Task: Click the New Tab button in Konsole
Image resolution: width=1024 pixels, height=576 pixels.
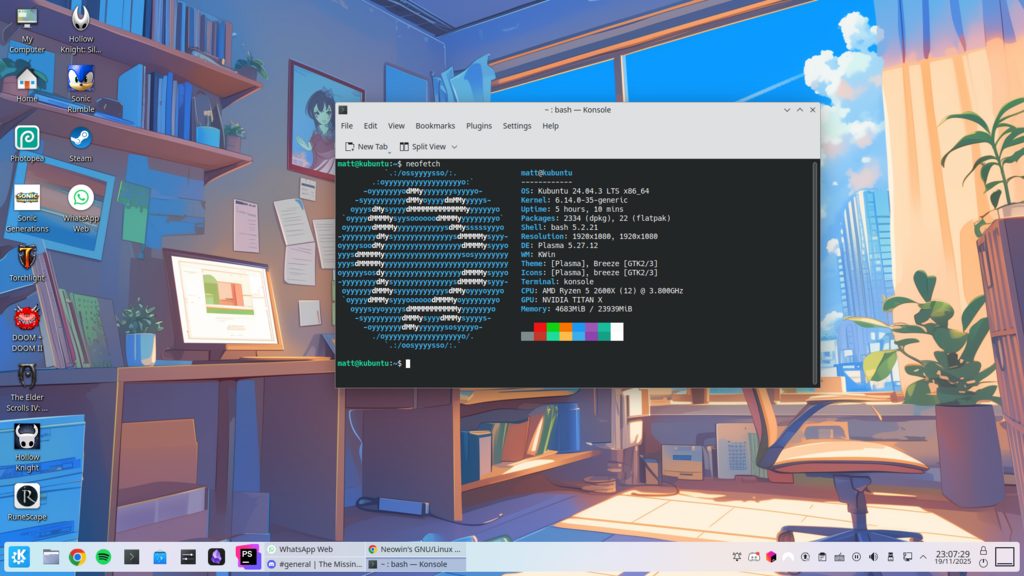Action: coord(366,147)
